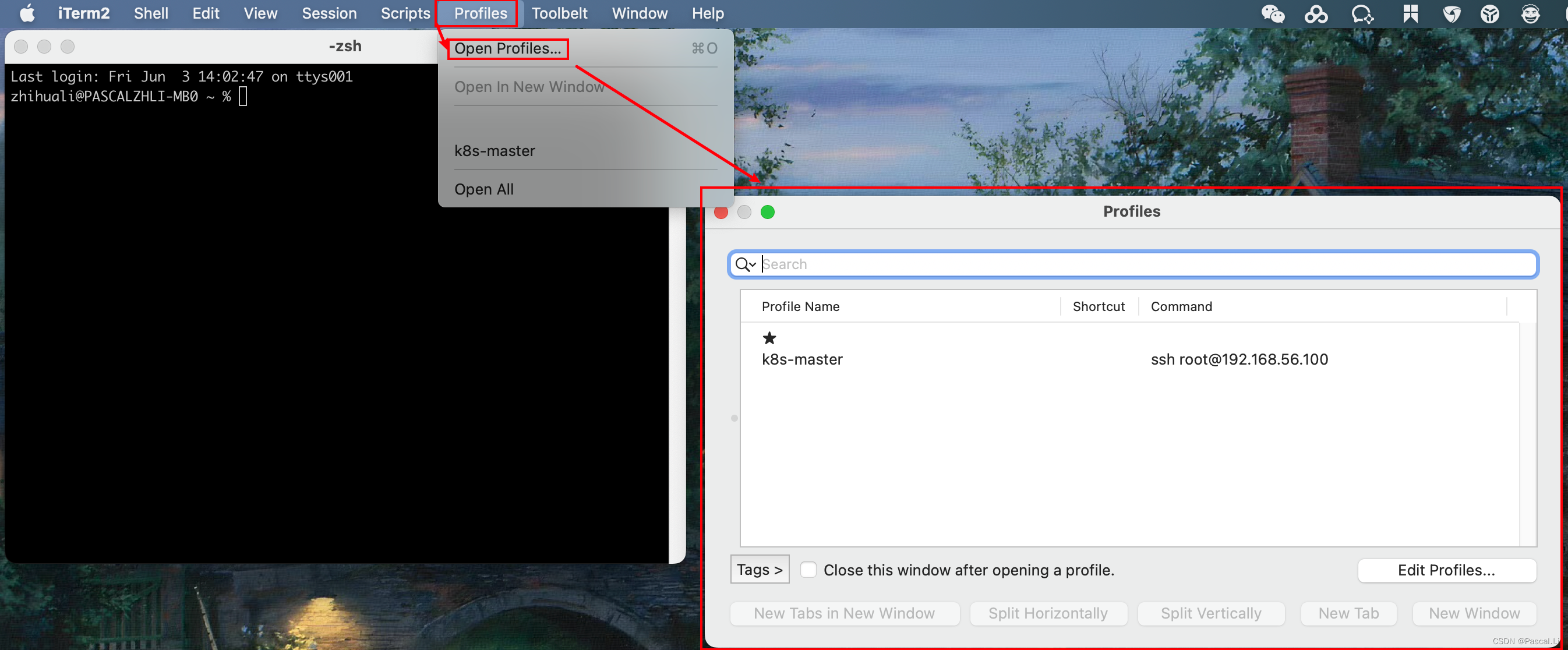1568x650 pixels.
Task: Click Edit Profiles button
Action: [x=1446, y=570]
